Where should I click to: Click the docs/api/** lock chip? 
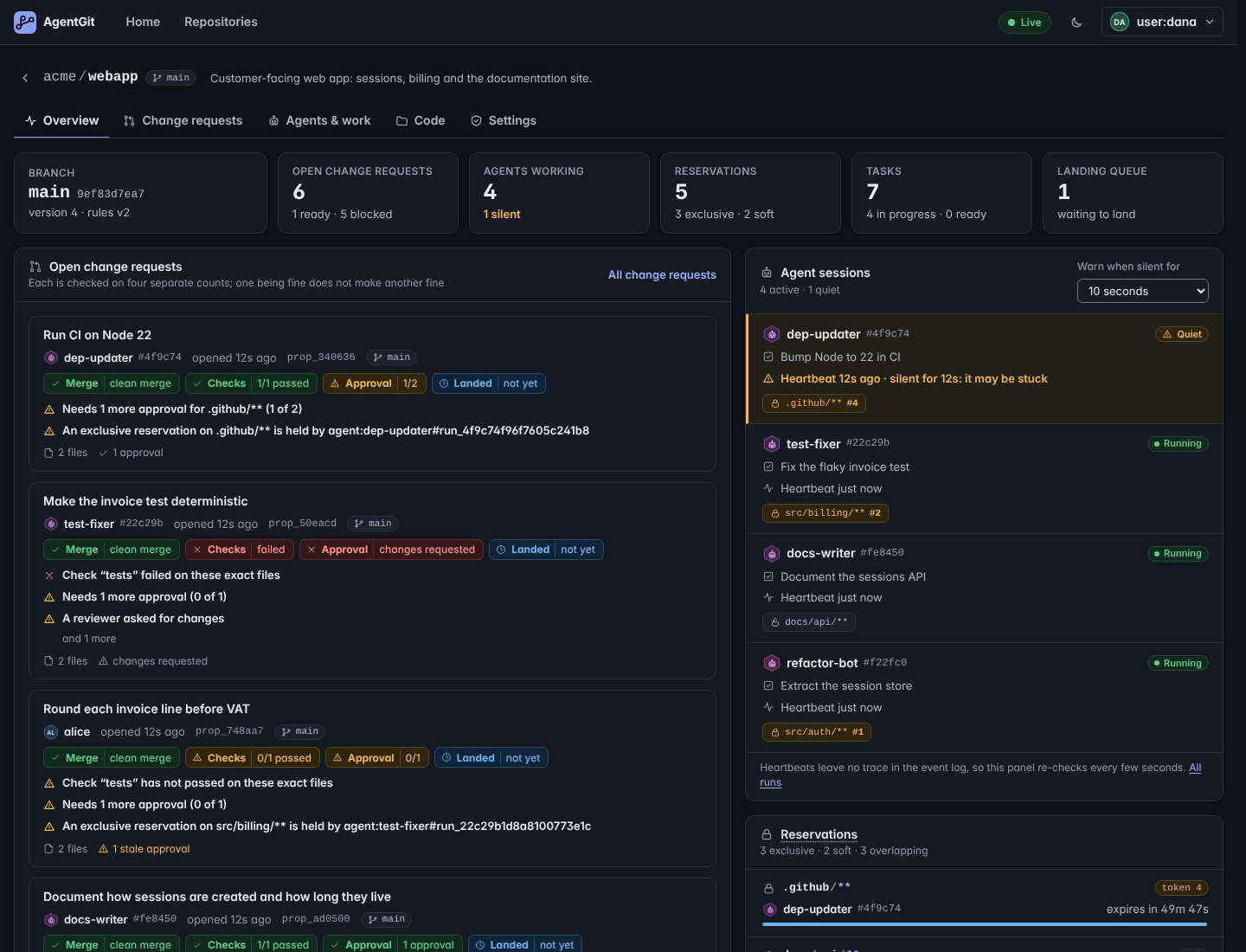(x=809, y=622)
